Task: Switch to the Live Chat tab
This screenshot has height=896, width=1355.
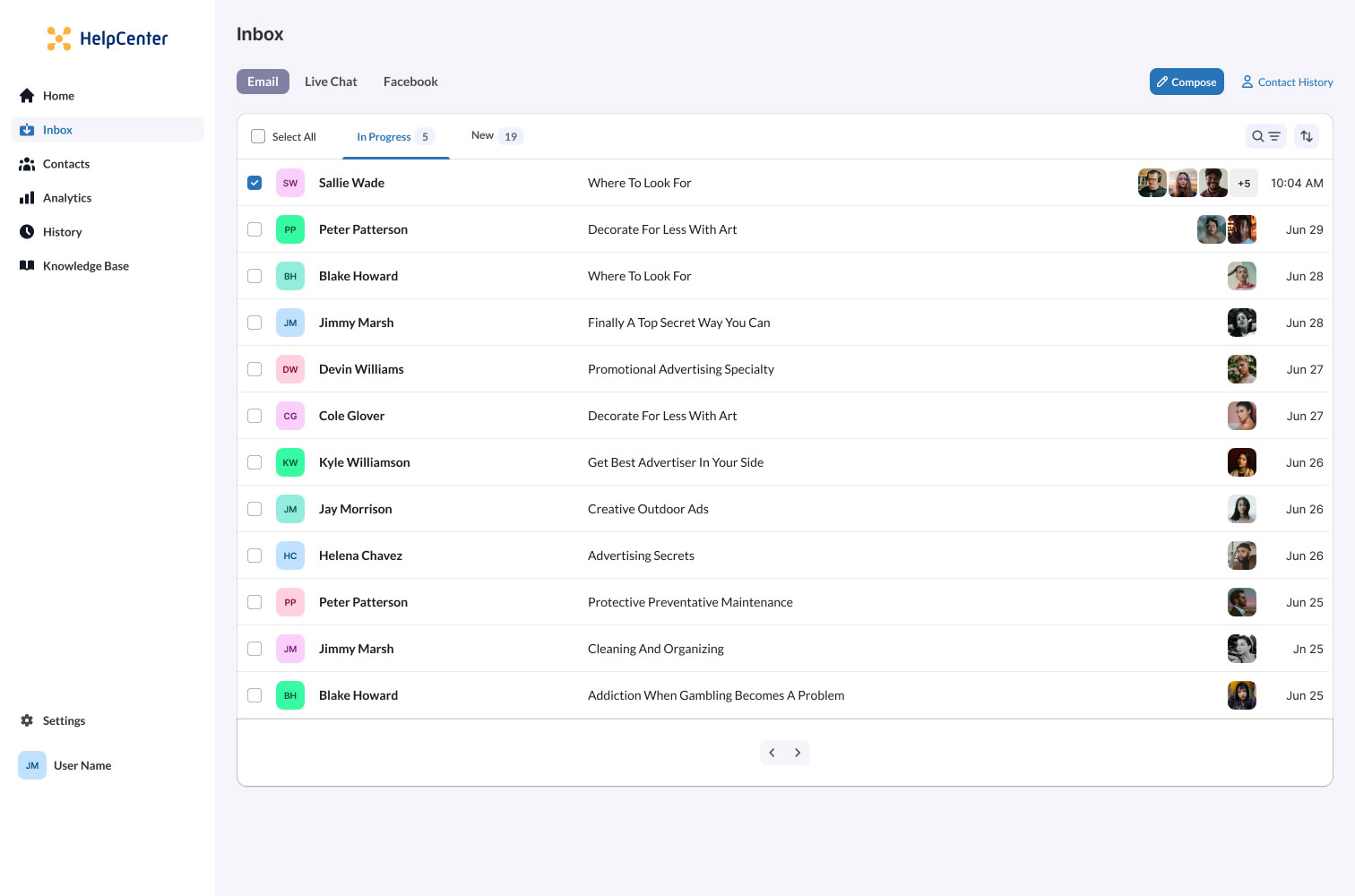Action: 331,82
